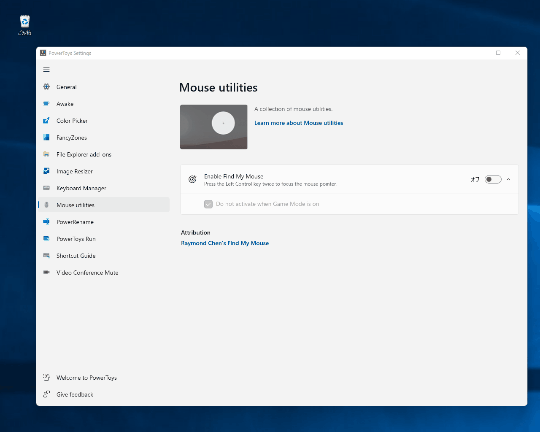Click the Attribution section label

click(195, 233)
